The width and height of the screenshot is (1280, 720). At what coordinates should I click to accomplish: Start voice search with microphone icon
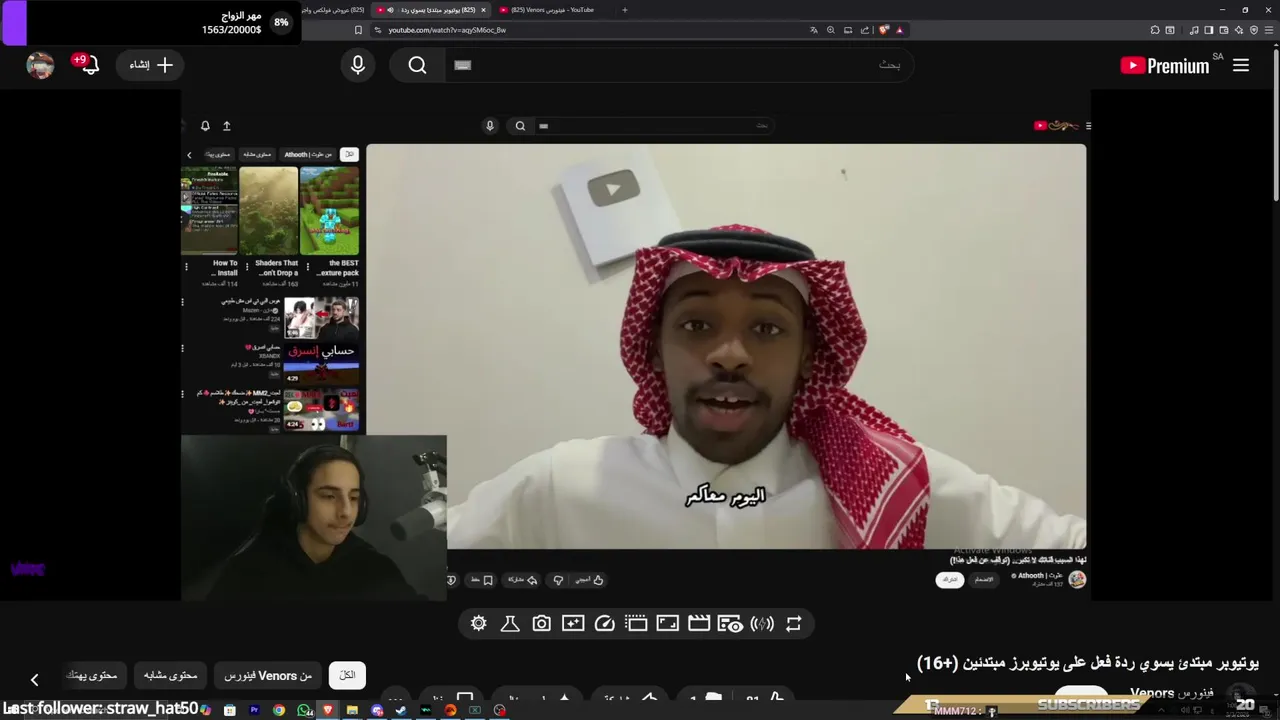(x=358, y=65)
